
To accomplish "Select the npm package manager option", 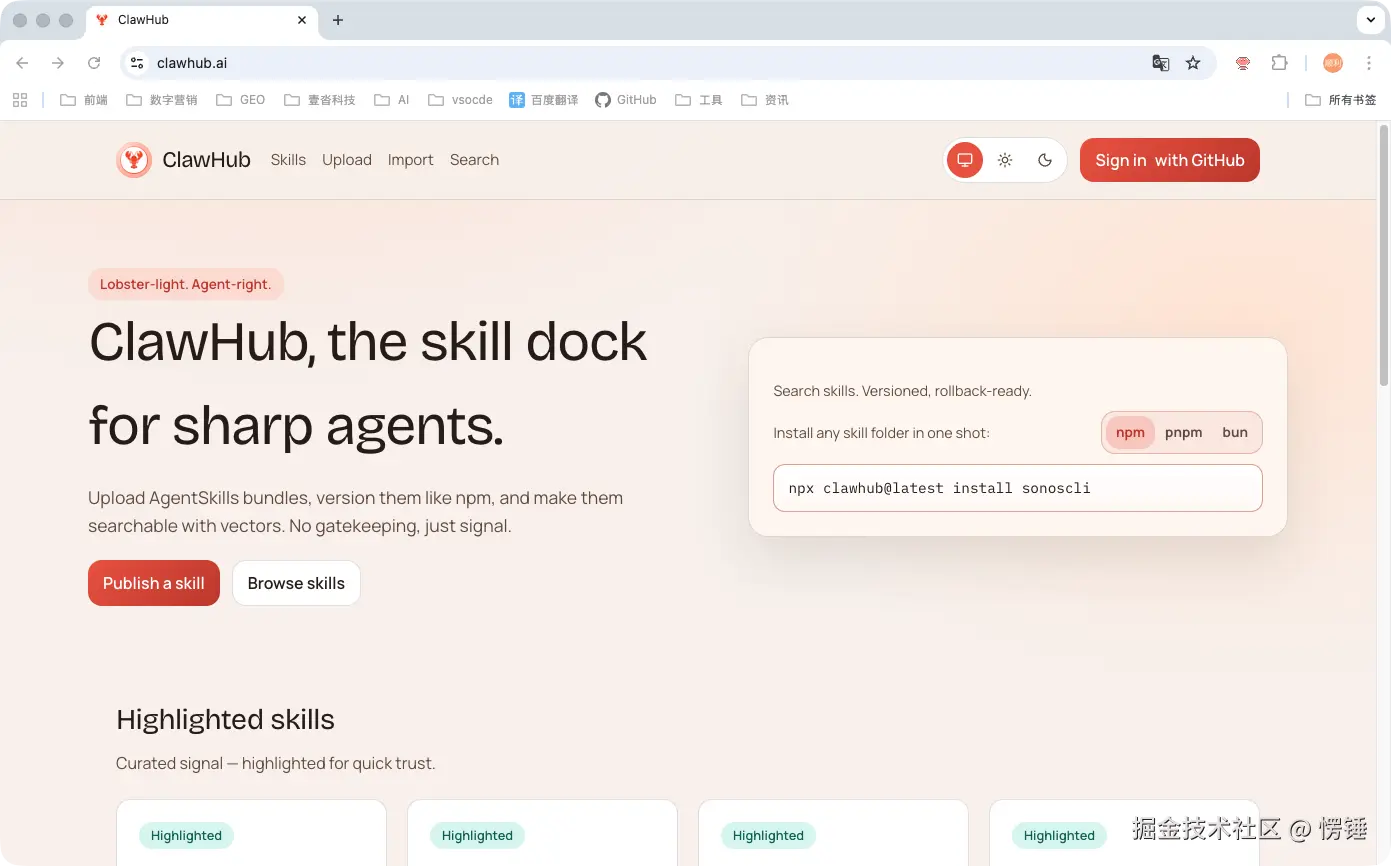I will point(1130,433).
